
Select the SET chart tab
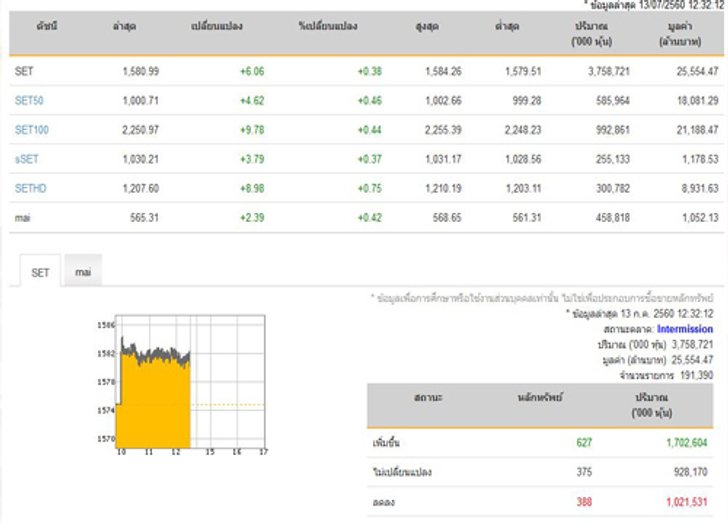point(40,272)
